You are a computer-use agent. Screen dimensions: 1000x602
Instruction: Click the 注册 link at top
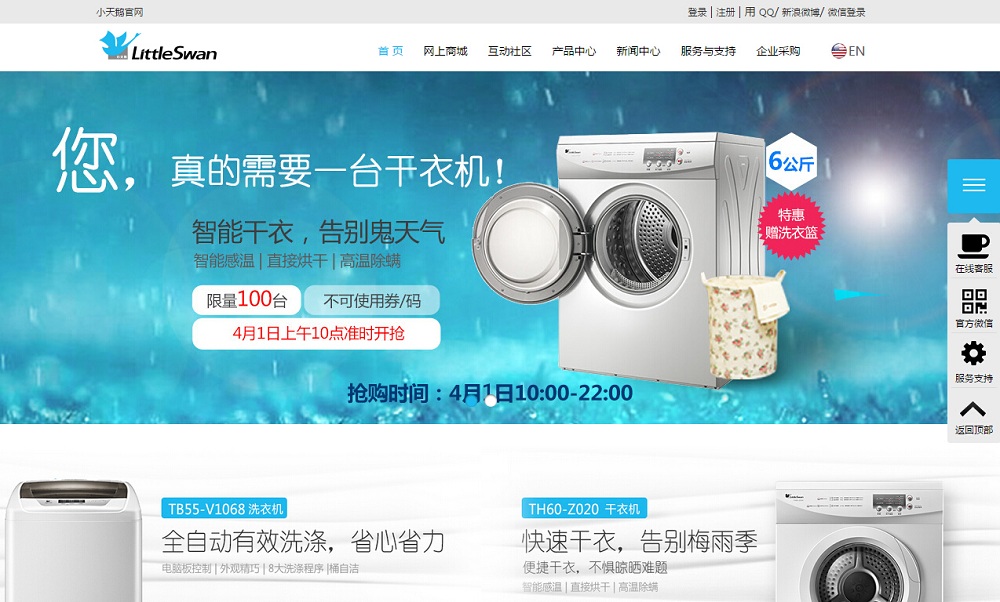pyautogui.click(x=725, y=12)
